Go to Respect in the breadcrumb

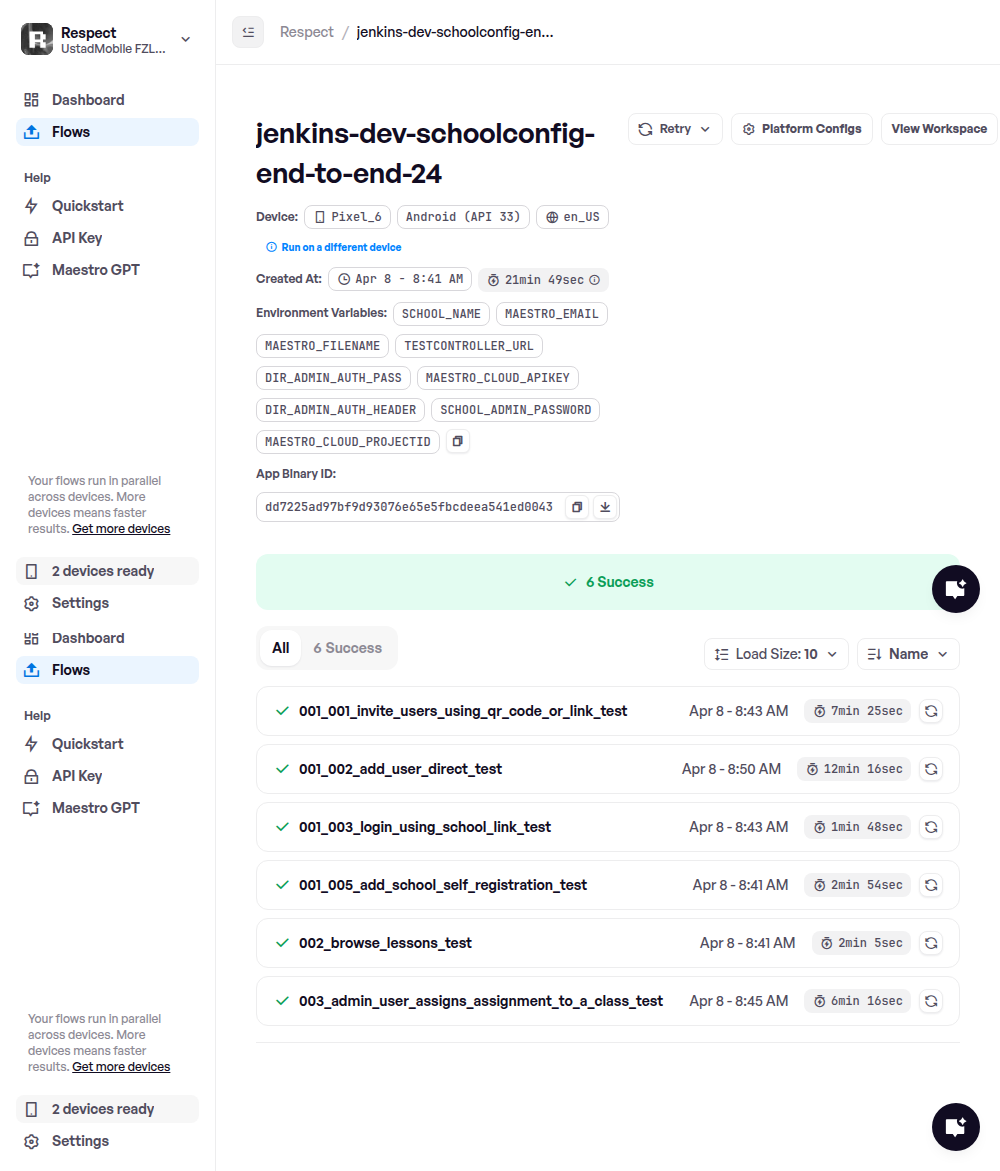(307, 32)
